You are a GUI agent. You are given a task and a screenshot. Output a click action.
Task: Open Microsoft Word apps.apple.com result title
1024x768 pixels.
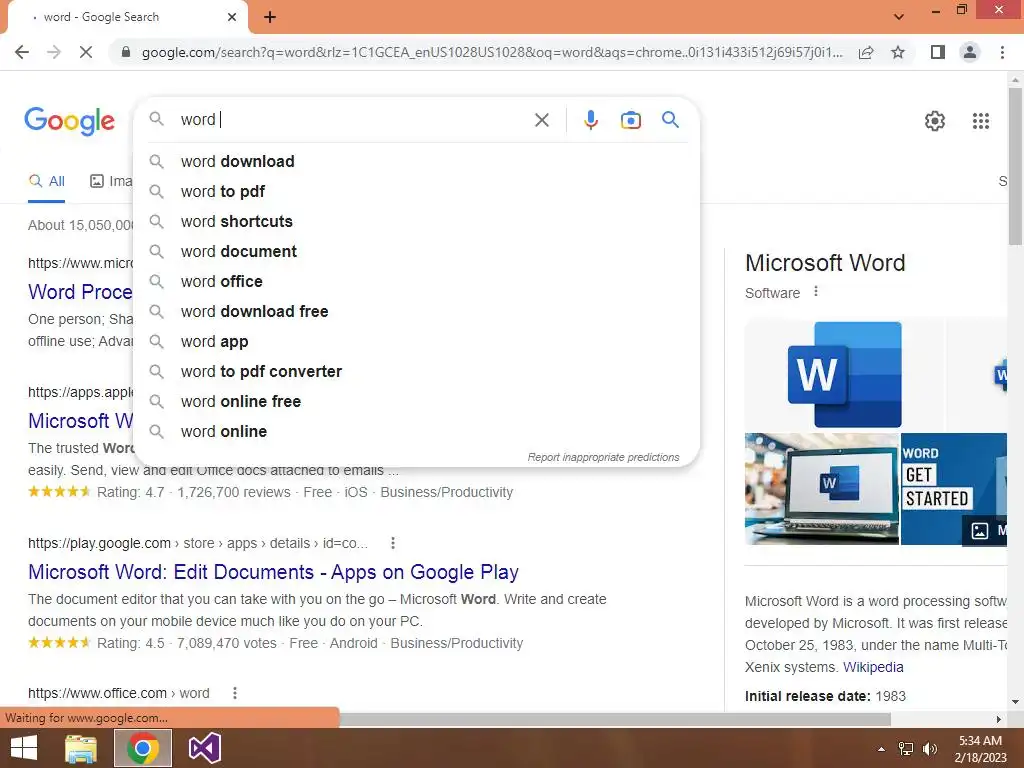[x=80, y=421]
